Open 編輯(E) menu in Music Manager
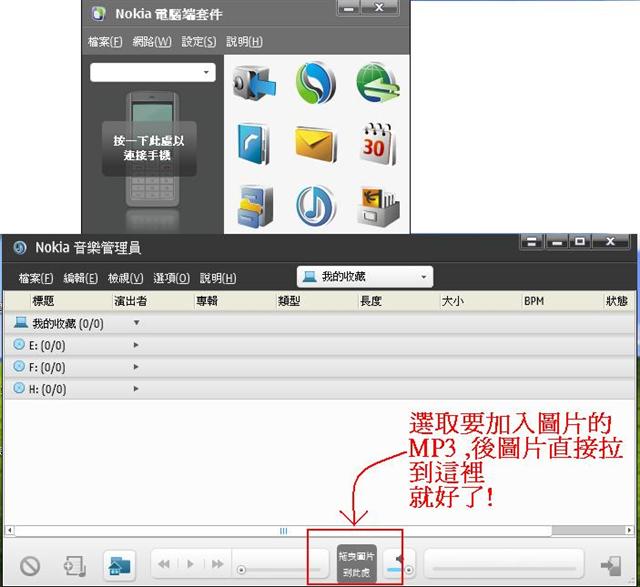The width and height of the screenshot is (640, 587). 80,278
